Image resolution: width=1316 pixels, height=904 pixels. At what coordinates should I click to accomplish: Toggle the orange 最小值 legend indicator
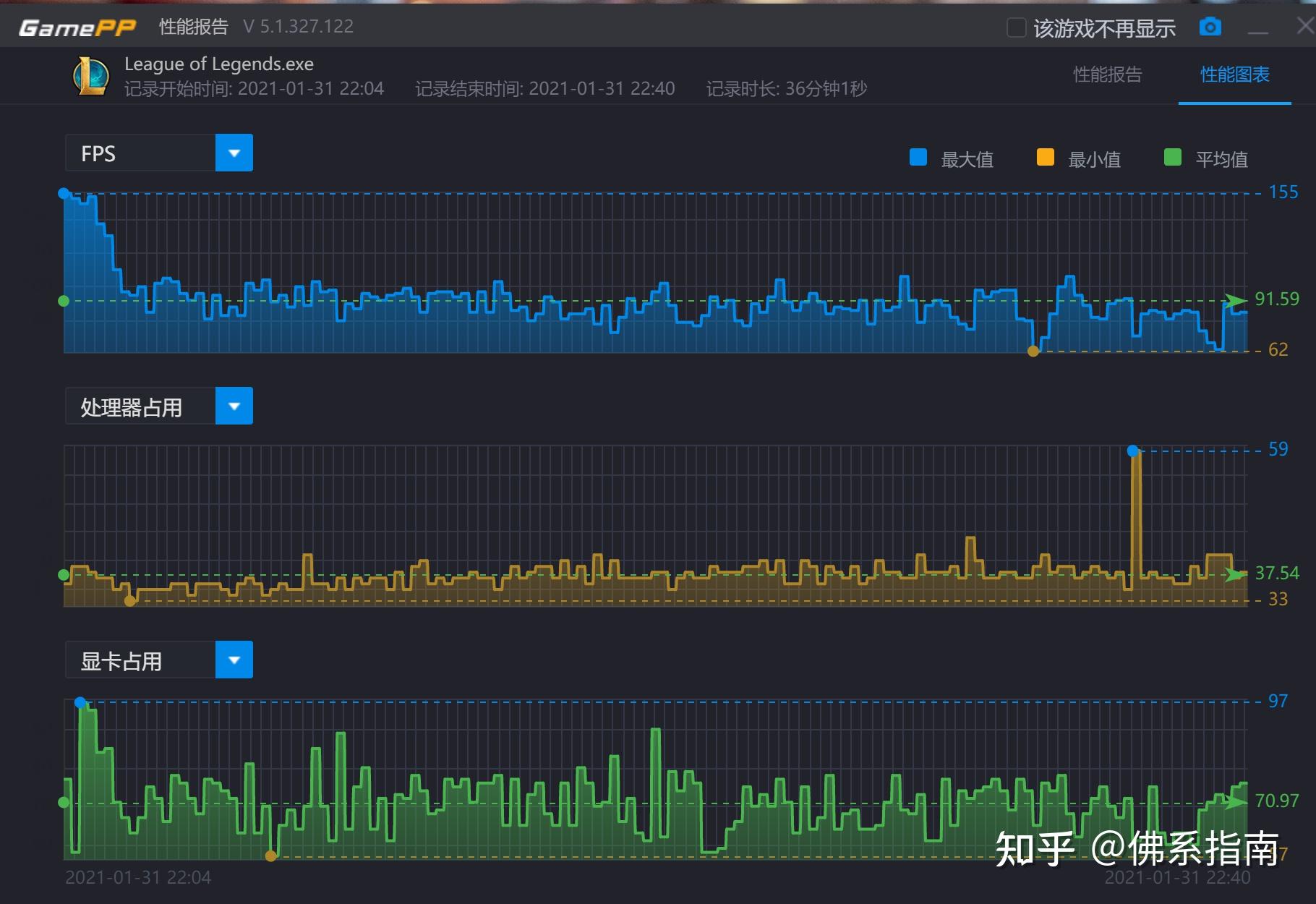tap(1046, 158)
